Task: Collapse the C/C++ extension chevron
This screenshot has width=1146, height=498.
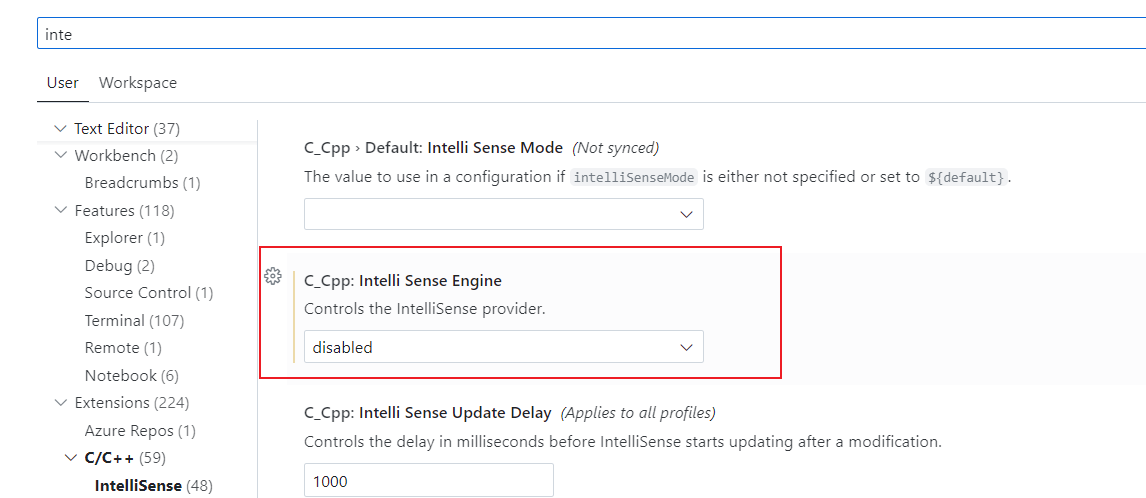Action: point(70,458)
